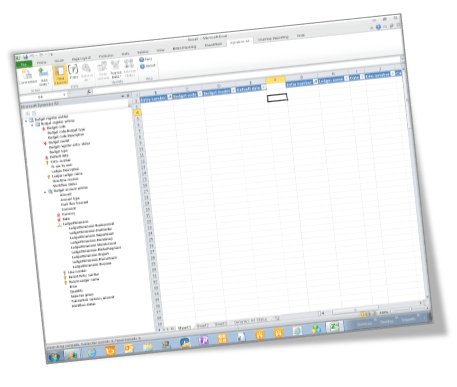The height and width of the screenshot is (387, 457).
Task: Click red X icon beside Default date field
Action: 47,157
